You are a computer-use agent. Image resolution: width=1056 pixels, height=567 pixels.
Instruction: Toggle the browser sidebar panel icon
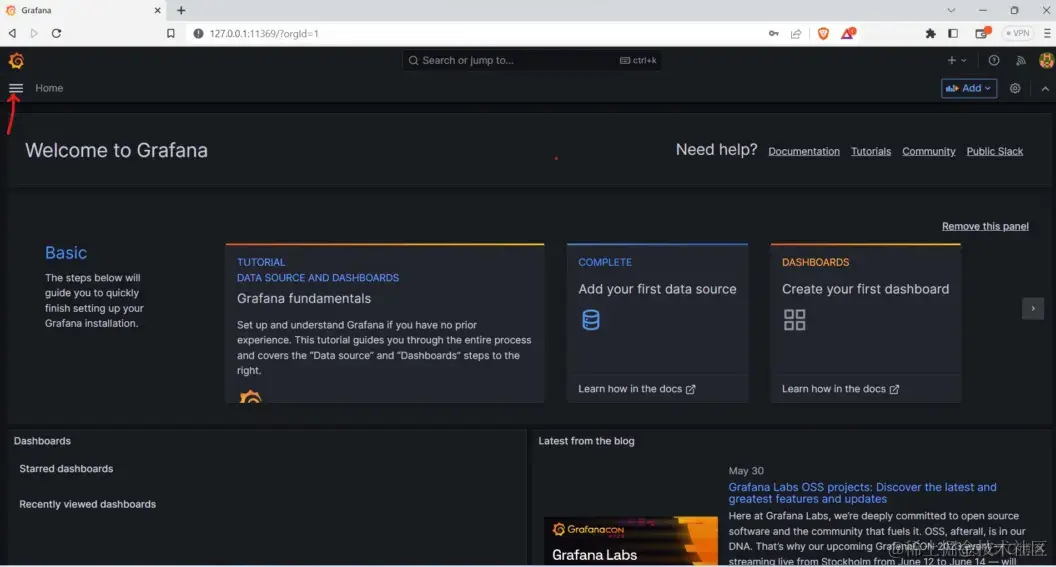coord(953,33)
